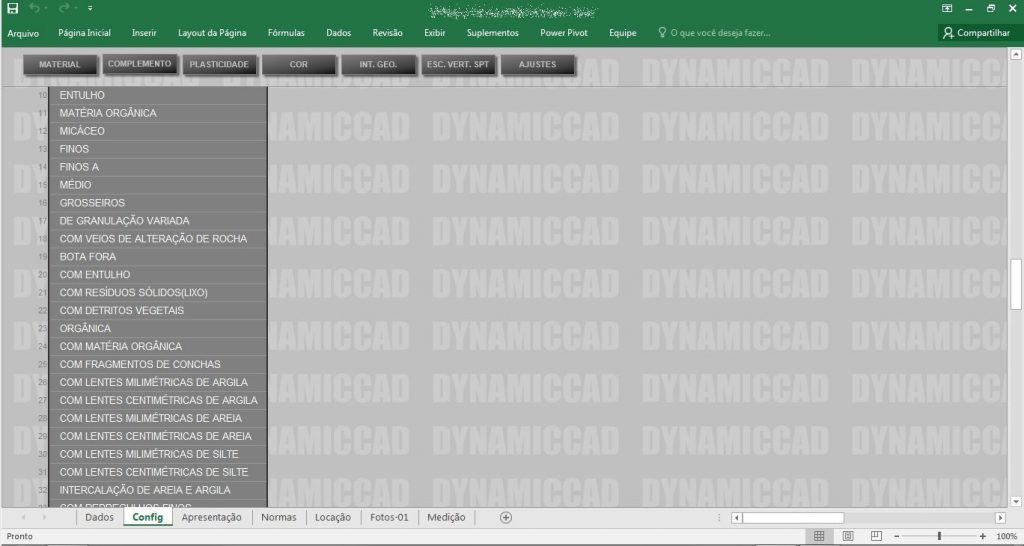This screenshot has height=546, width=1024.
Task: Click the Page Break Preview icon
Action: (876, 536)
